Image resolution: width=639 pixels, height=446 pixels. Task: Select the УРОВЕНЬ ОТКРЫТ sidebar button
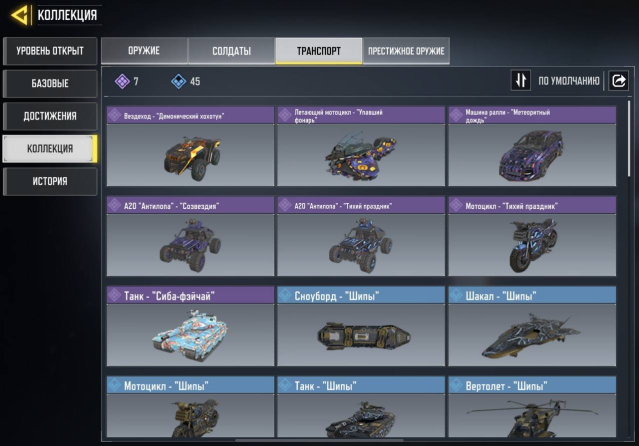coord(50,51)
